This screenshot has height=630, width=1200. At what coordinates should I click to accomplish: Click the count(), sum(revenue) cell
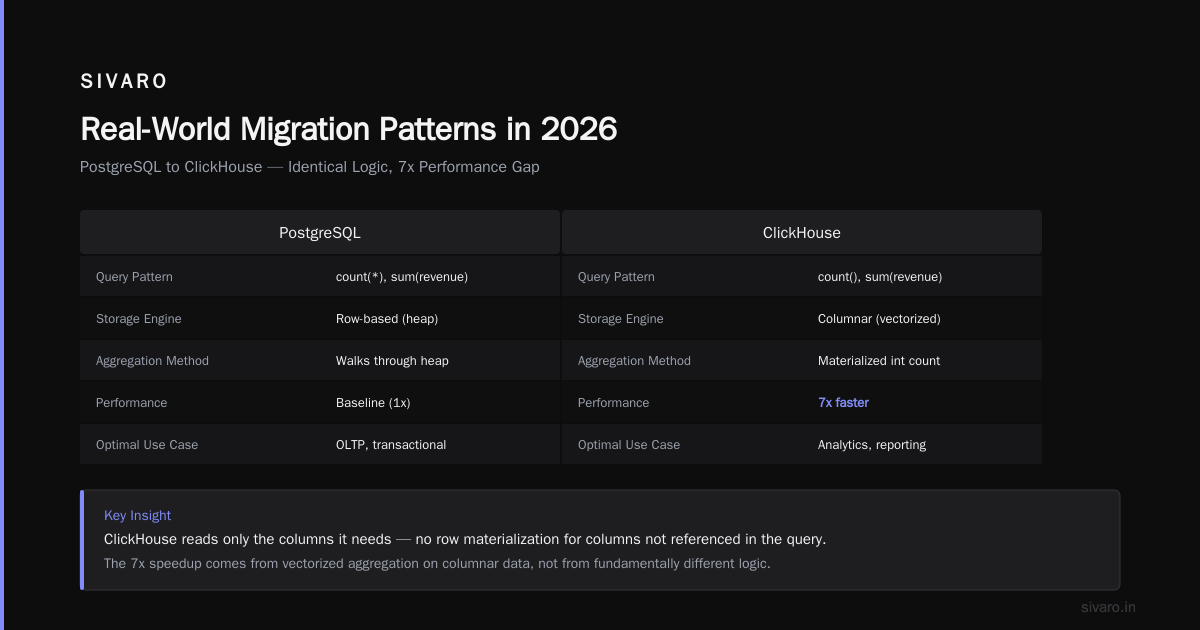880,277
